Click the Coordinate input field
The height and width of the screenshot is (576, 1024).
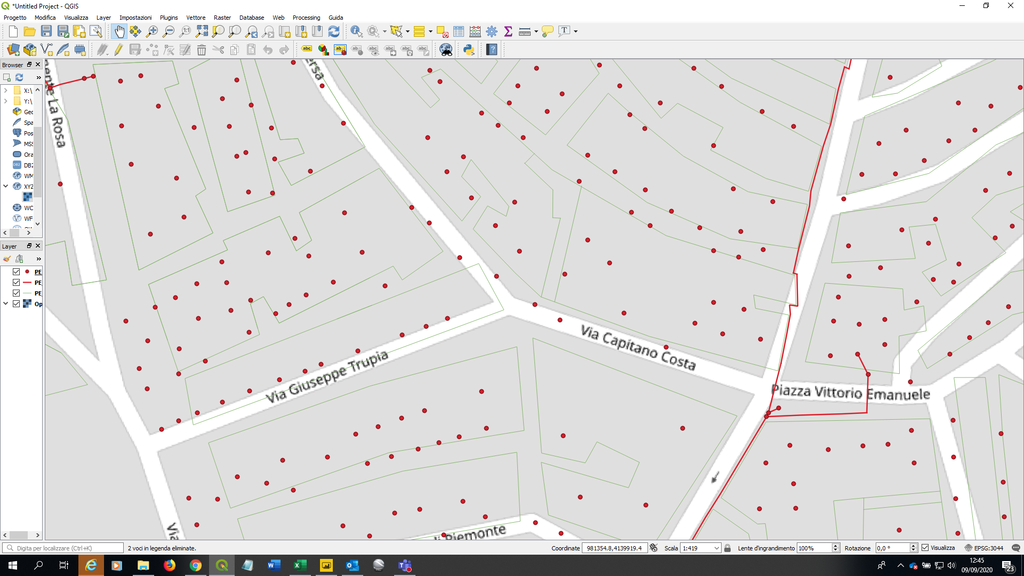(x=615, y=548)
